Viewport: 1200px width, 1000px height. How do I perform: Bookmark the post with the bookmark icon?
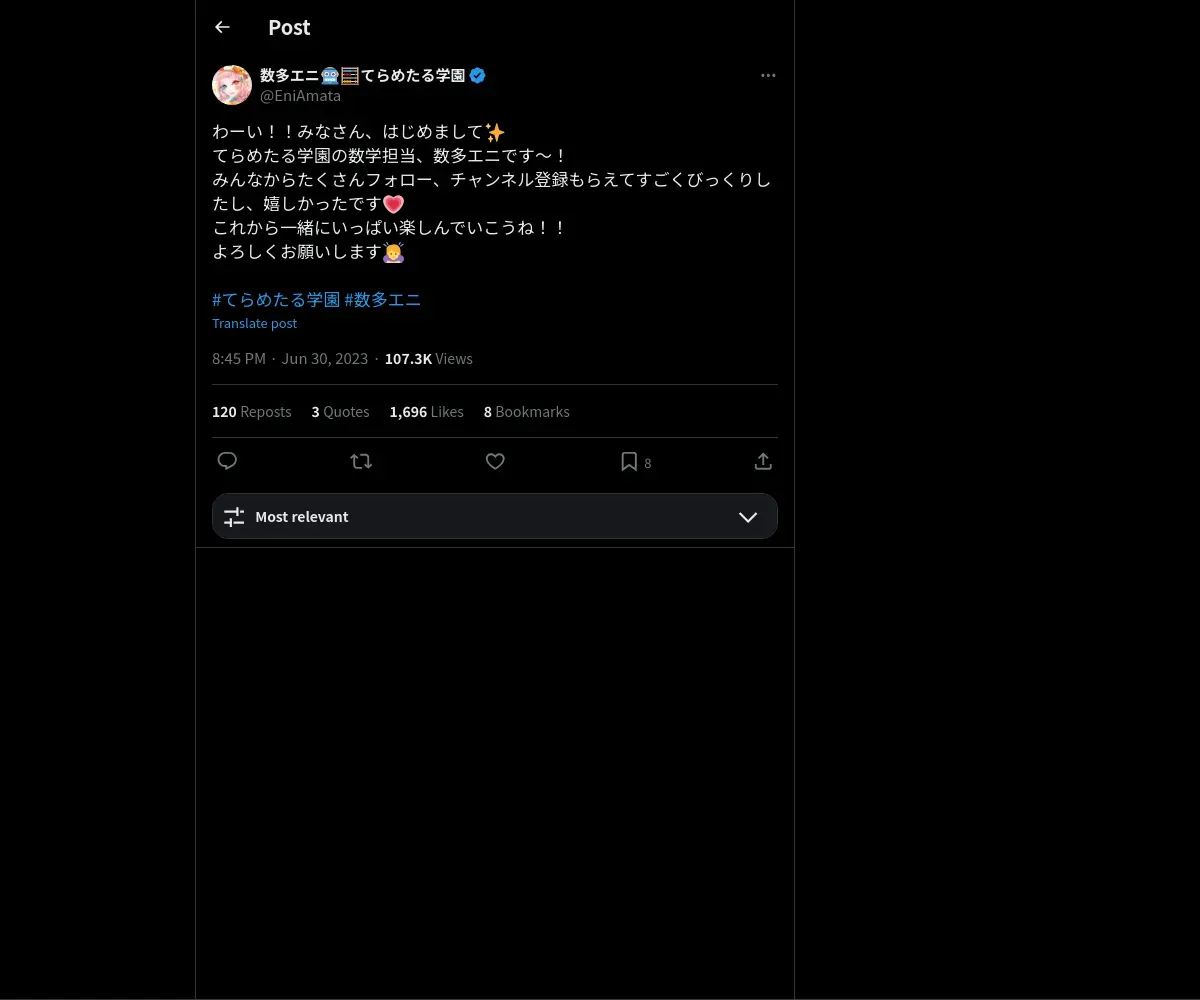pyautogui.click(x=629, y=461)
